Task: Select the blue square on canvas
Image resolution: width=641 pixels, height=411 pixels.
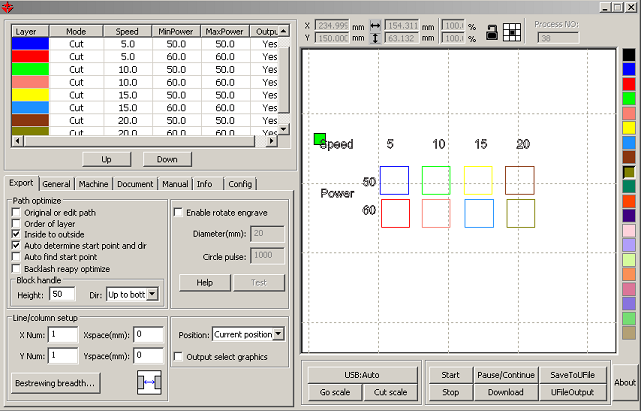Action: point(394,180)
